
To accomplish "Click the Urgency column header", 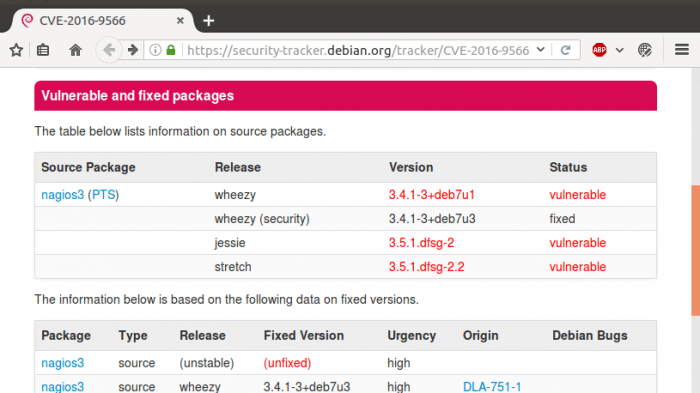I will click(411, 335).
